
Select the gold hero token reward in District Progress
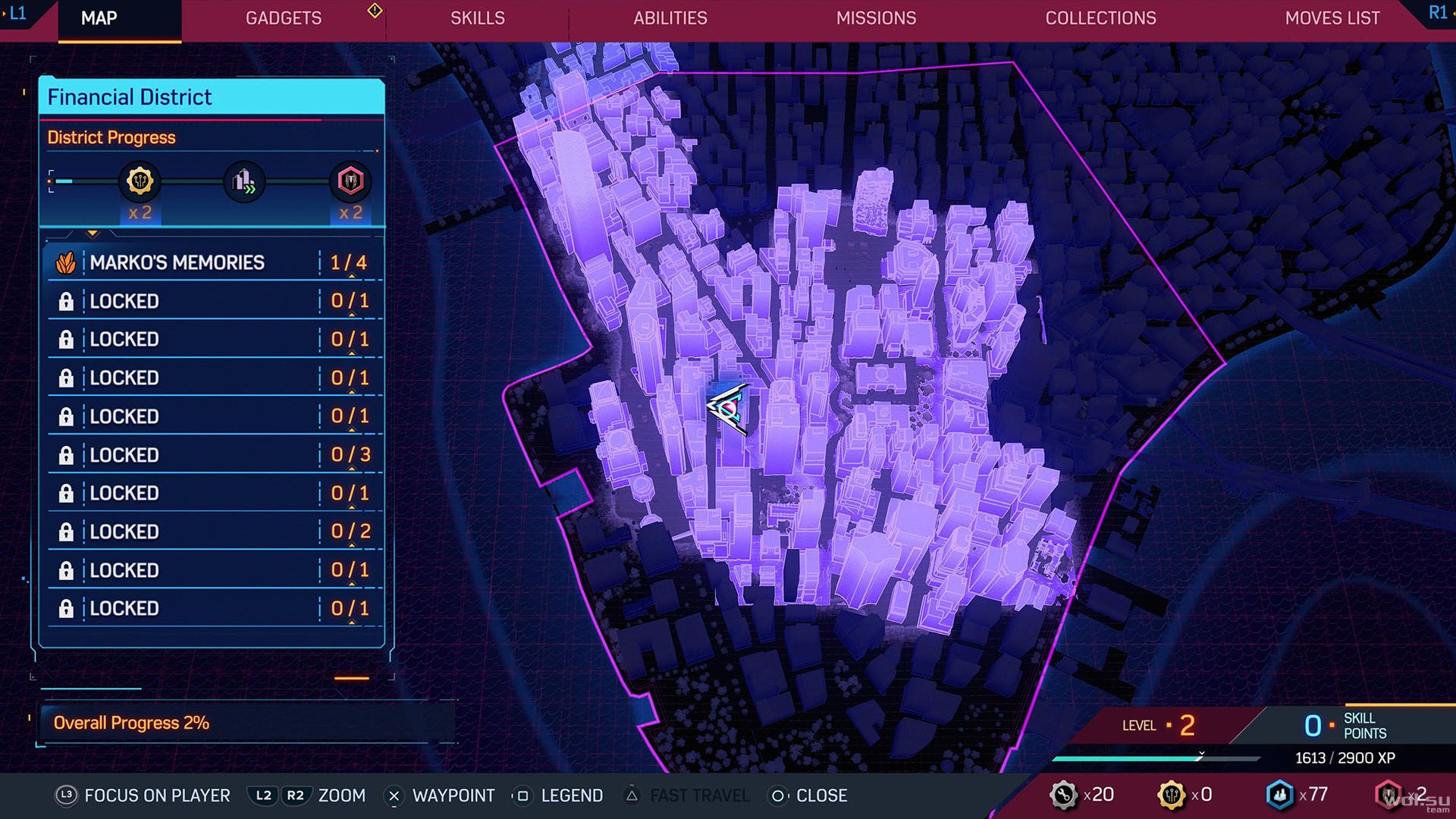point(140,181)
